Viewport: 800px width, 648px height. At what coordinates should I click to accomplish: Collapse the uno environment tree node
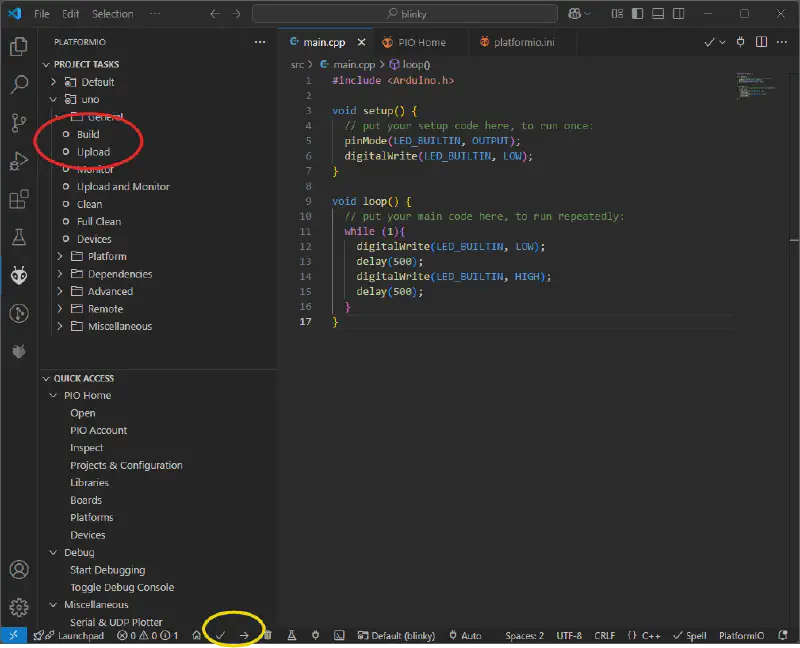click(x=54, y=100)
